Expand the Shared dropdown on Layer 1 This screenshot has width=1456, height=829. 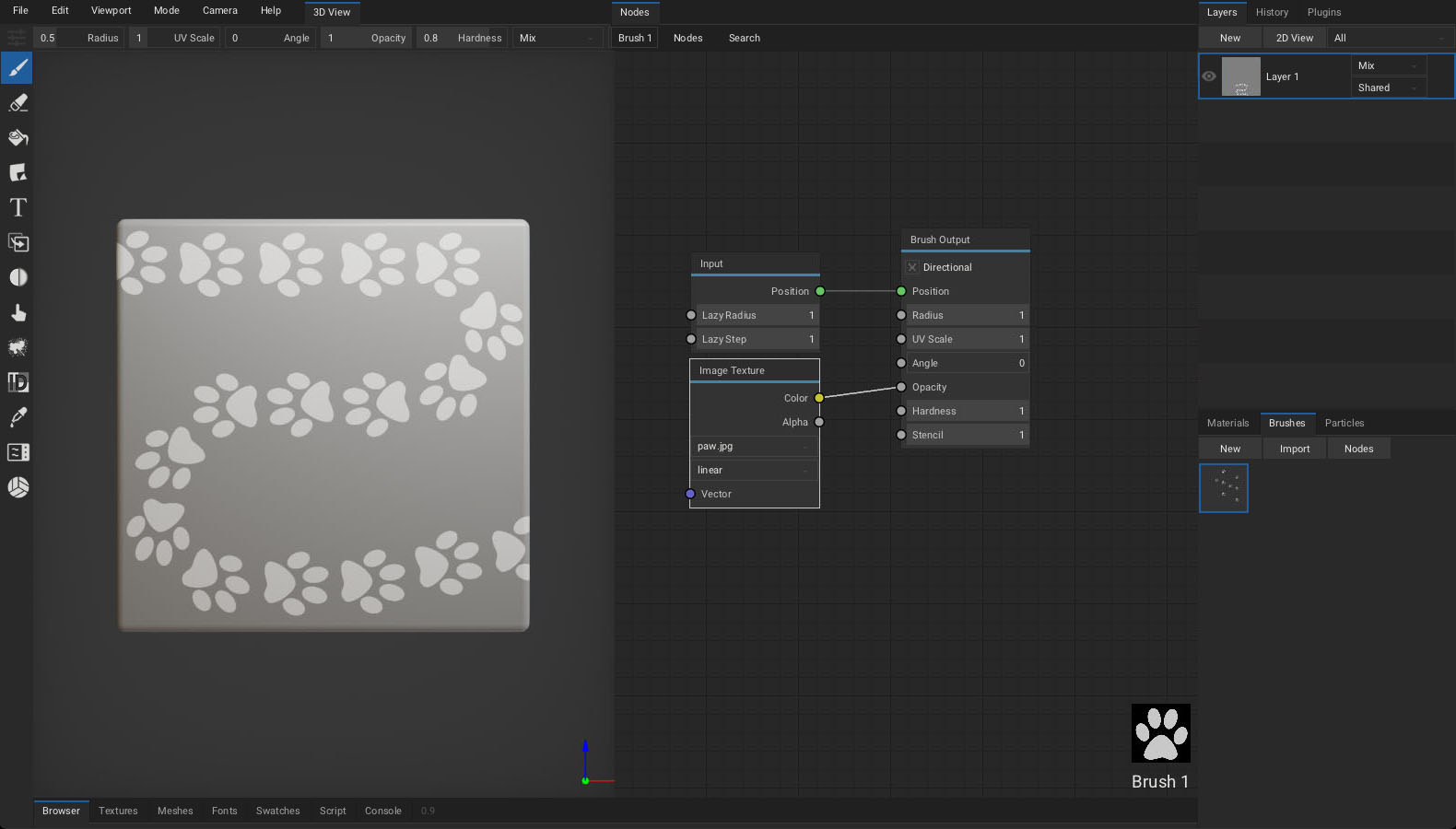1387,88
